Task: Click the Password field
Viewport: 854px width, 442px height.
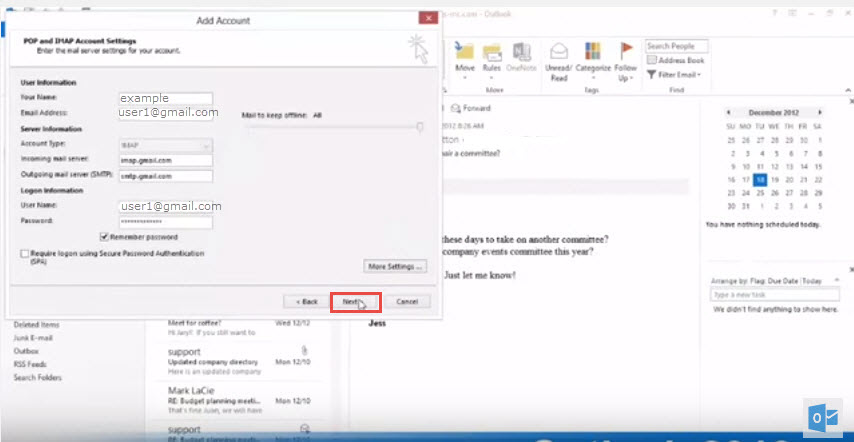Action: (166, 223)
